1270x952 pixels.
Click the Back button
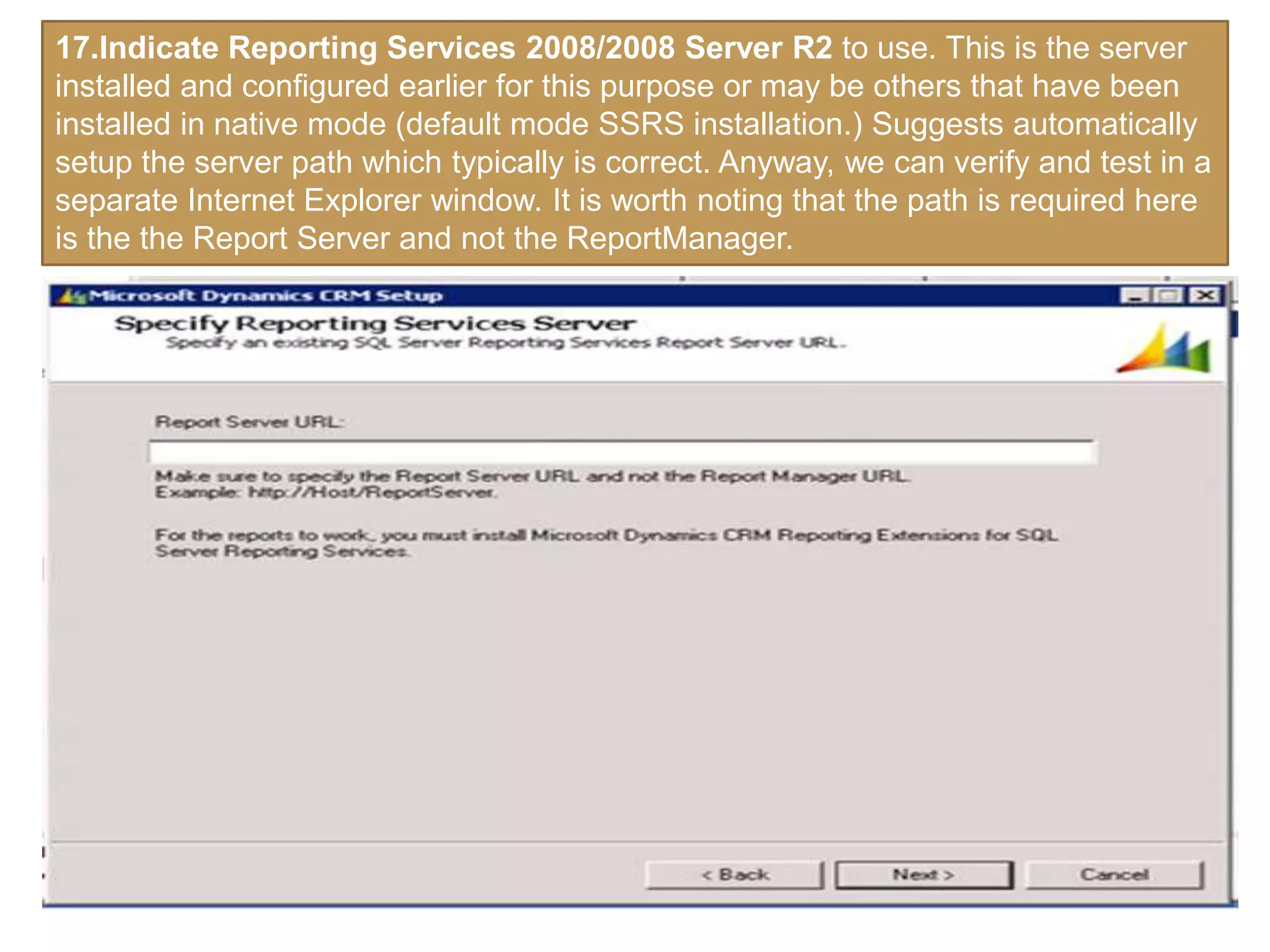[x=735, y=875]
